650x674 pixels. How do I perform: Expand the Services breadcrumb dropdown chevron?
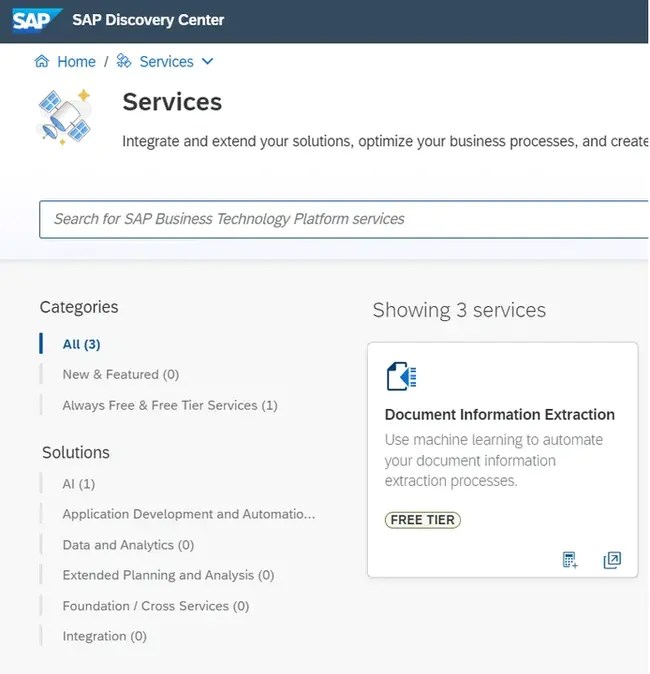[x=208, y=62]
